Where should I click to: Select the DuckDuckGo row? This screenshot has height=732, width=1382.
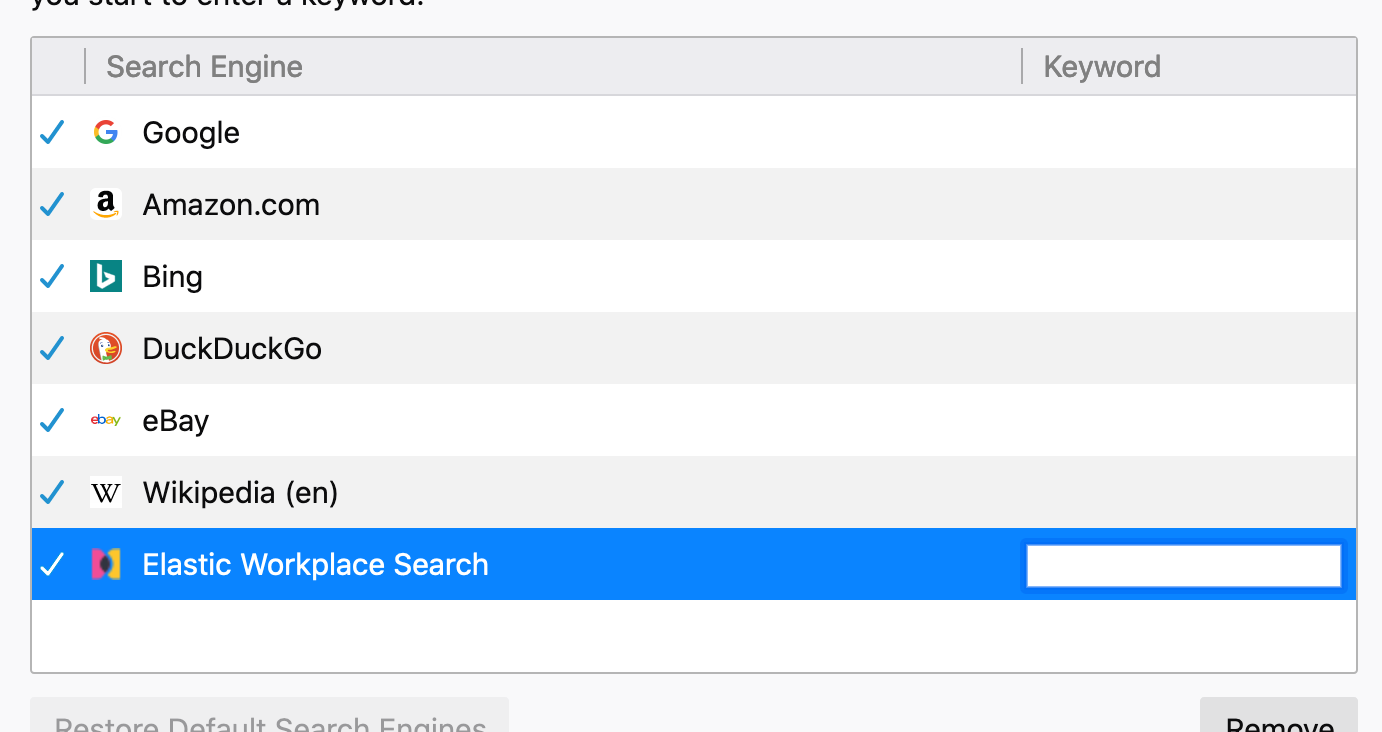600,347
